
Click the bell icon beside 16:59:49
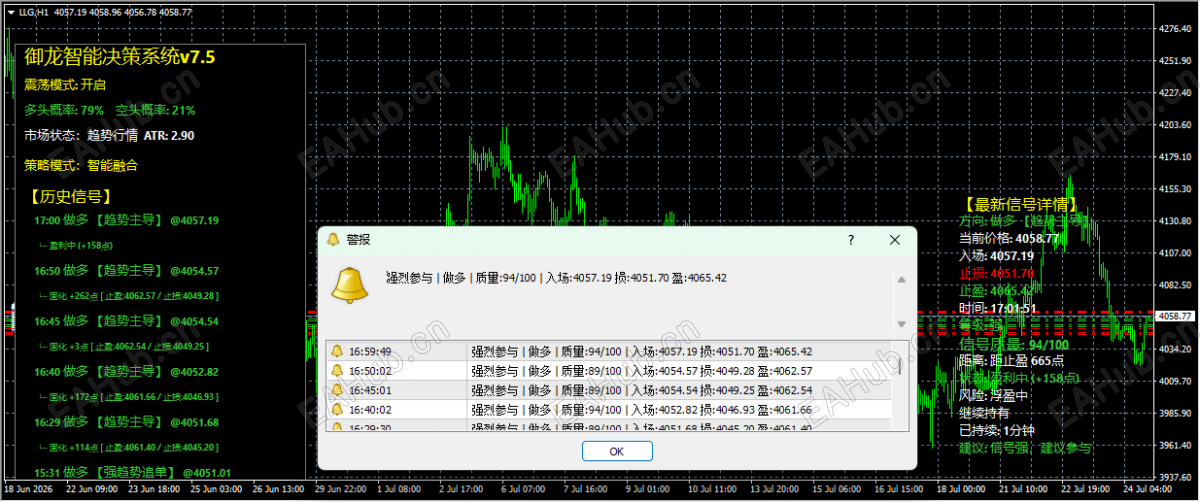(x=337, y=351)
